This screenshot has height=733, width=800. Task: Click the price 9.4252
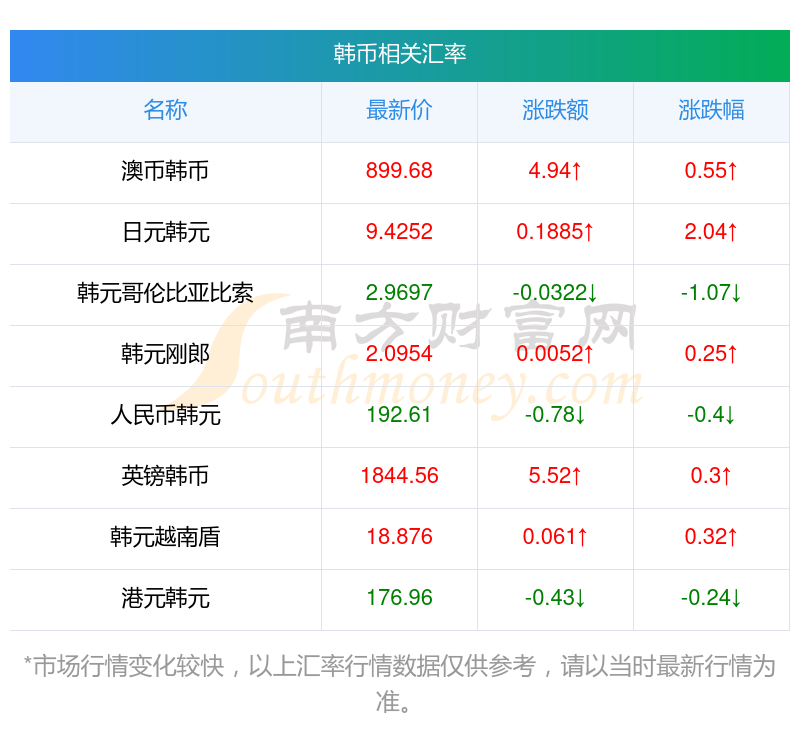click(x=399, y=232)
